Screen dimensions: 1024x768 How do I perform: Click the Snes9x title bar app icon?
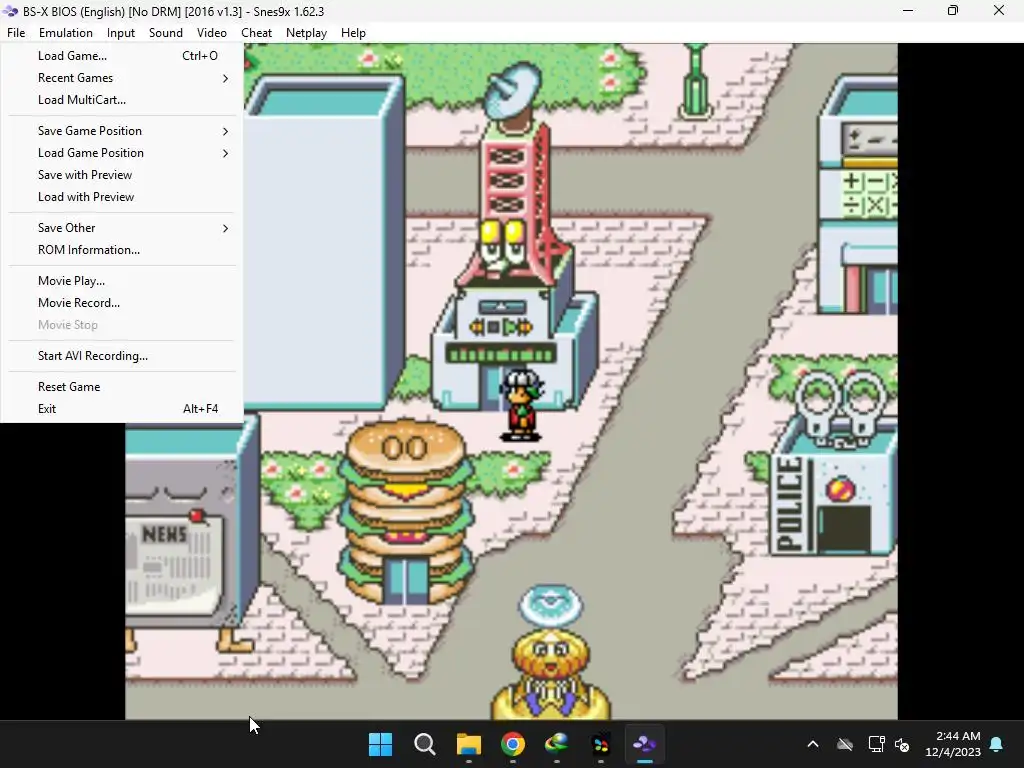[x=10, y=11]
